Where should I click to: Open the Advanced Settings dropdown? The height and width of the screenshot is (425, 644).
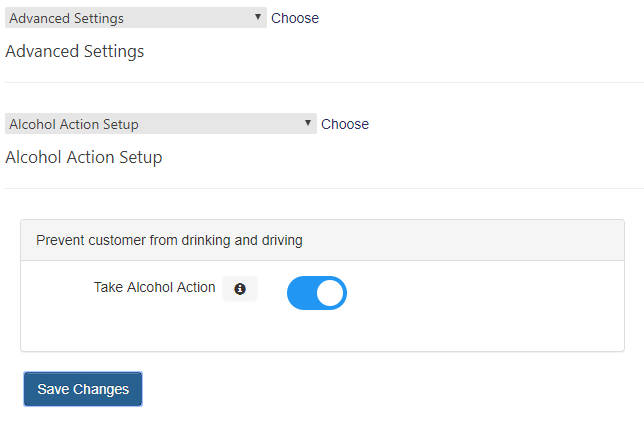tap(136, 18)
